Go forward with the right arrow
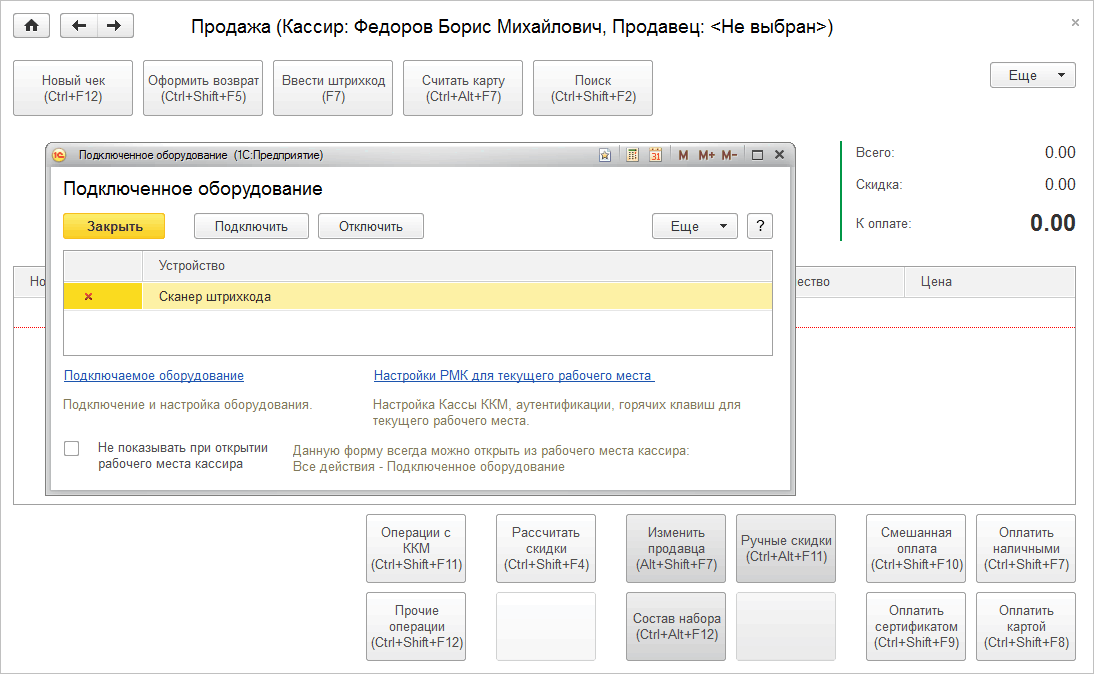Image resolution: width=1094 pixels, height=674 pixels. [x=114, y=26]
